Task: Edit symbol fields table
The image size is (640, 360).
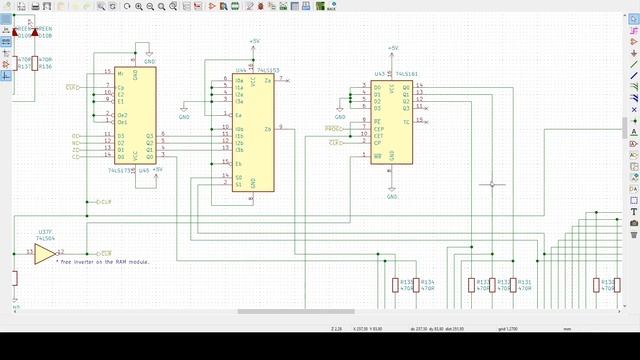Action: point(295,6)
